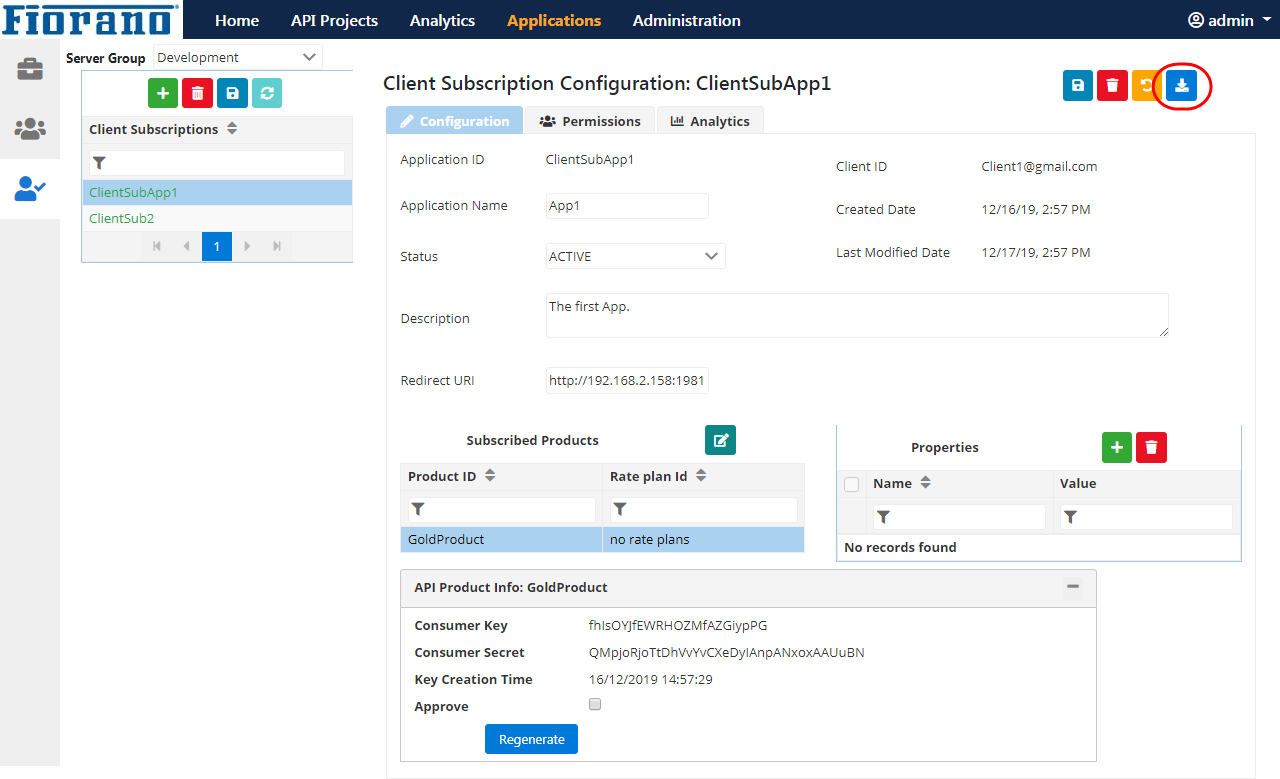Toggle the Approve checkbox
Viewport: 1280px width, 779px height.
(595, 704)
